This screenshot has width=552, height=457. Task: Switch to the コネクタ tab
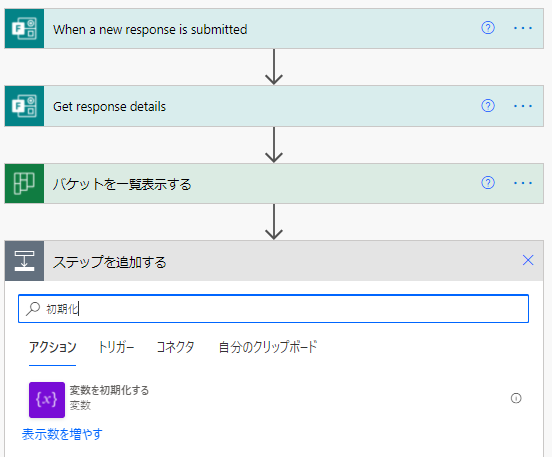175,347
